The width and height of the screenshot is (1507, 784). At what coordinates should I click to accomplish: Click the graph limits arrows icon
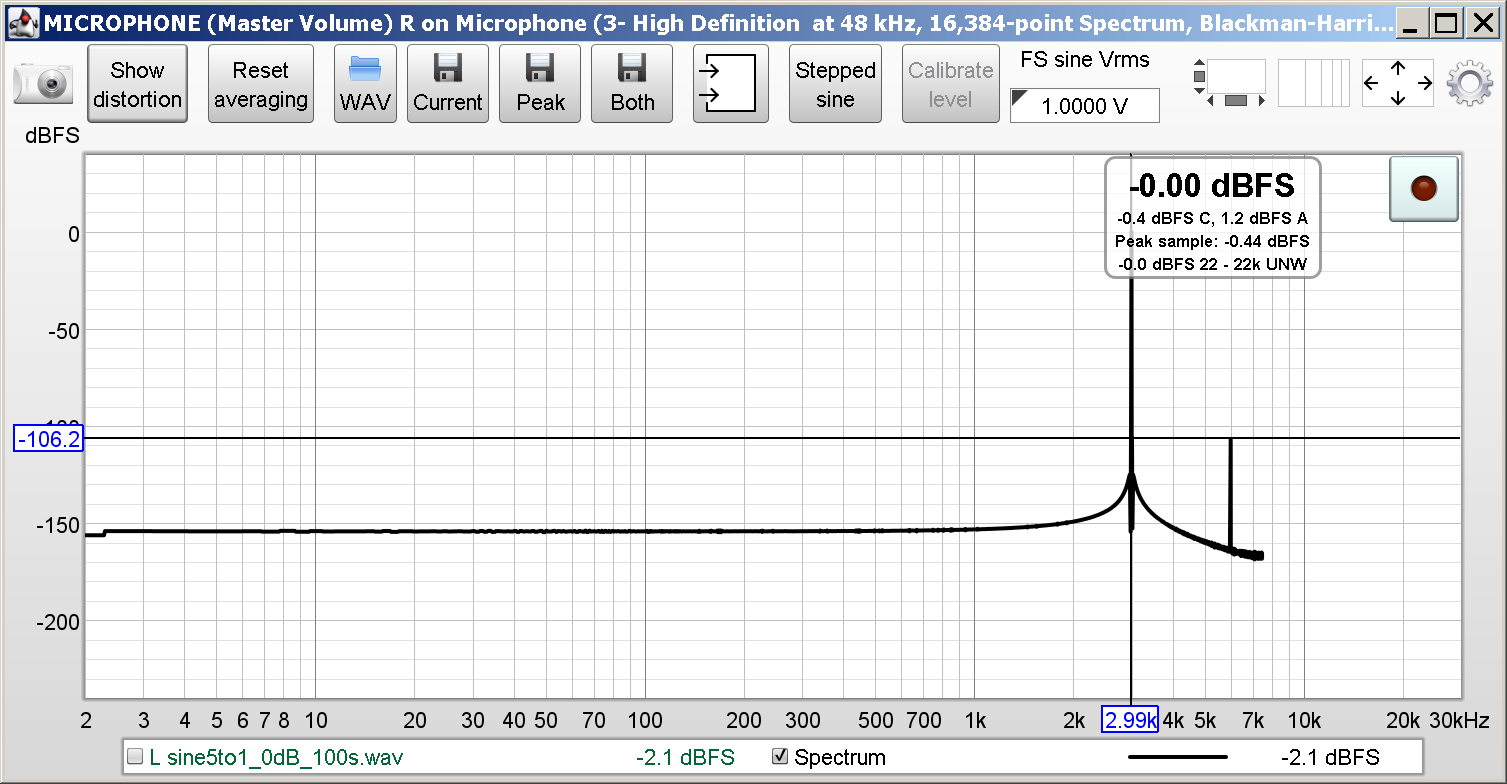(1397, 84)
